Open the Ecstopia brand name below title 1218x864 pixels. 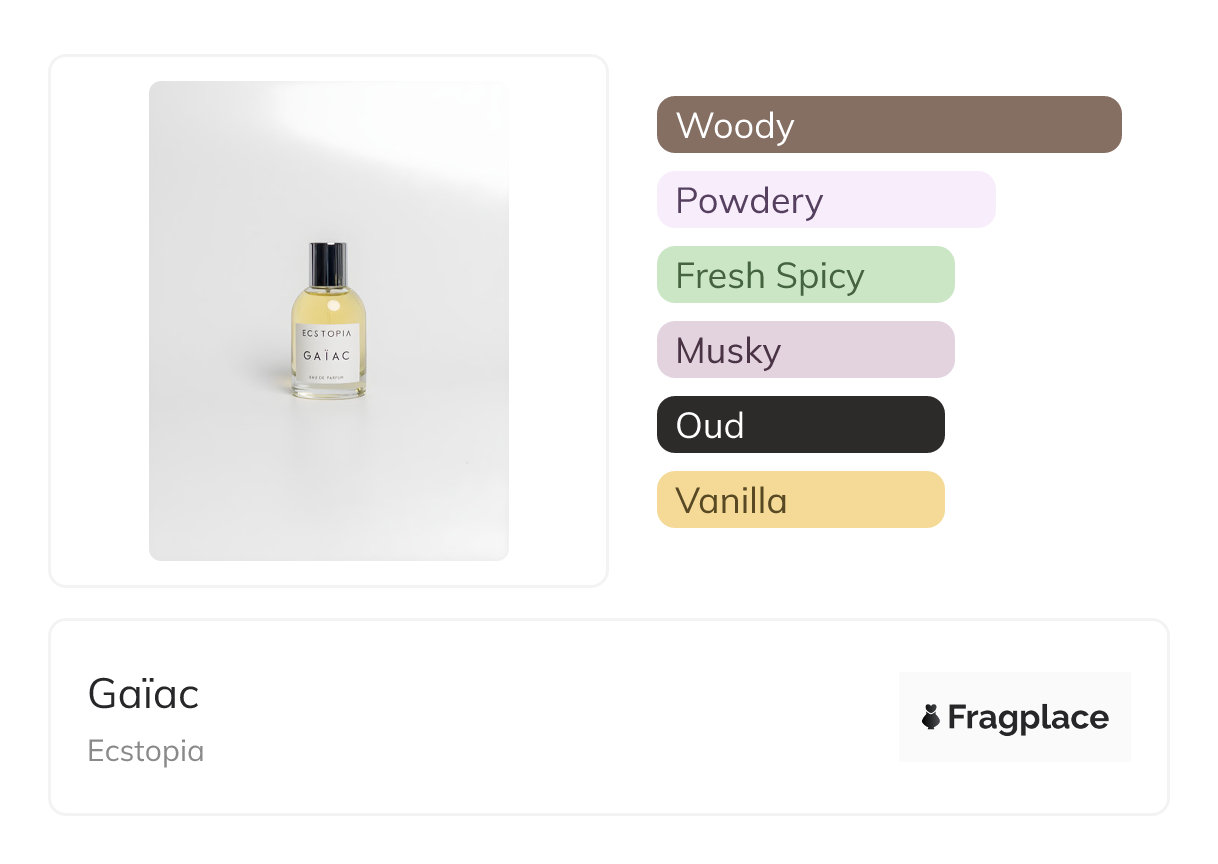[x=146, y=751]
